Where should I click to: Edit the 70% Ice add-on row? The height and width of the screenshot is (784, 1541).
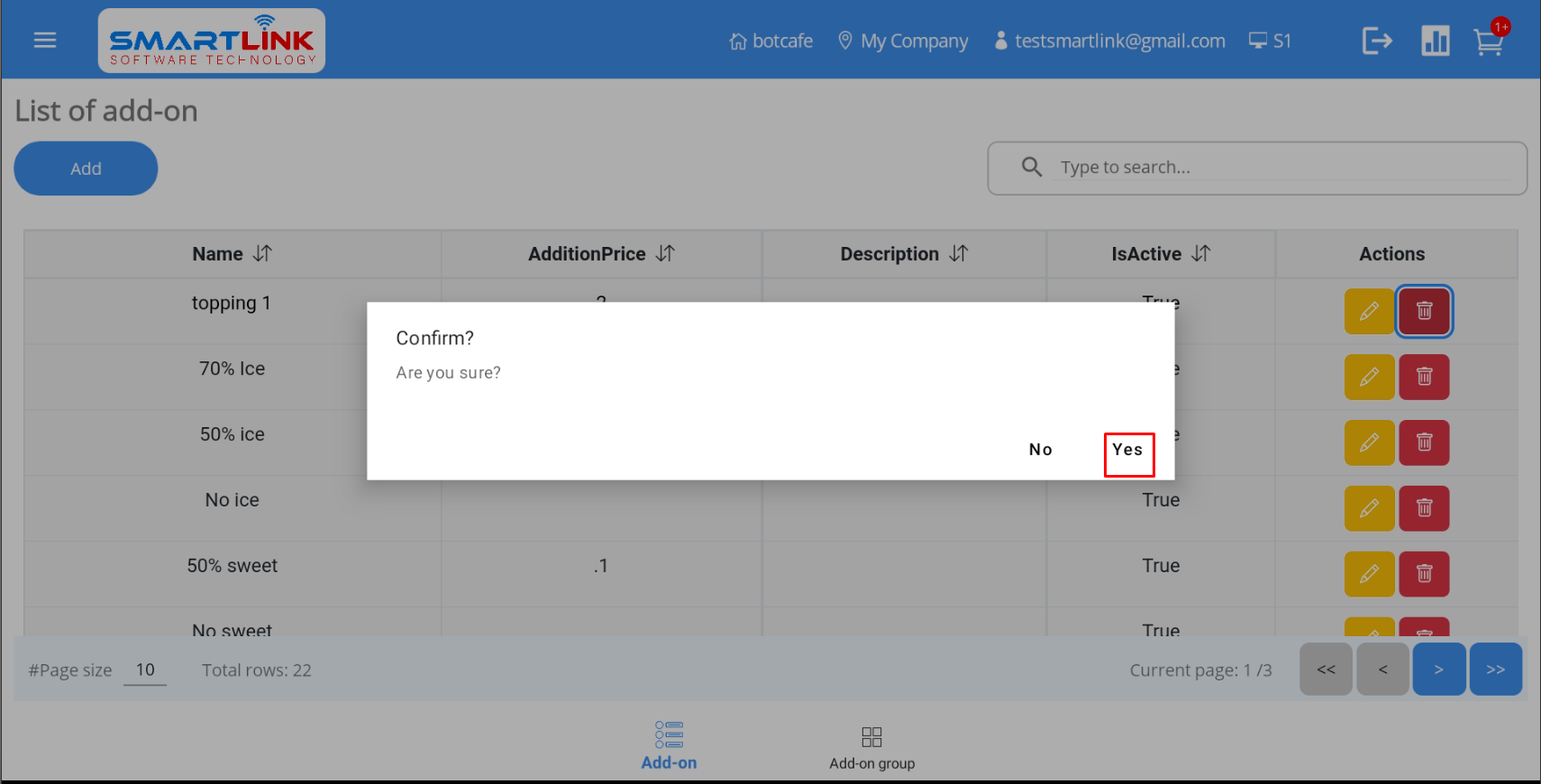click(1369, 377)
